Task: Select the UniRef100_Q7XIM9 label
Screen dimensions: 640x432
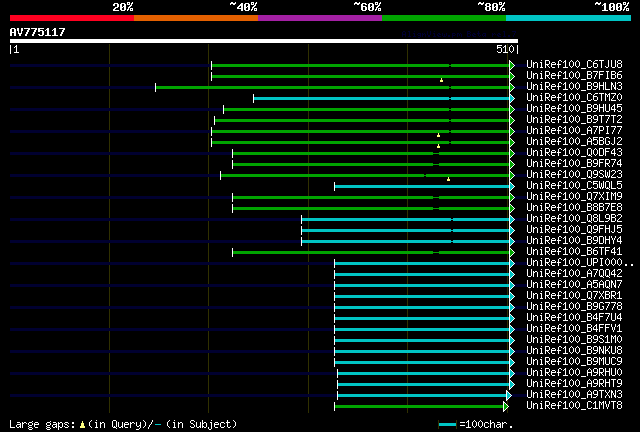Action: tap(574, 197)
